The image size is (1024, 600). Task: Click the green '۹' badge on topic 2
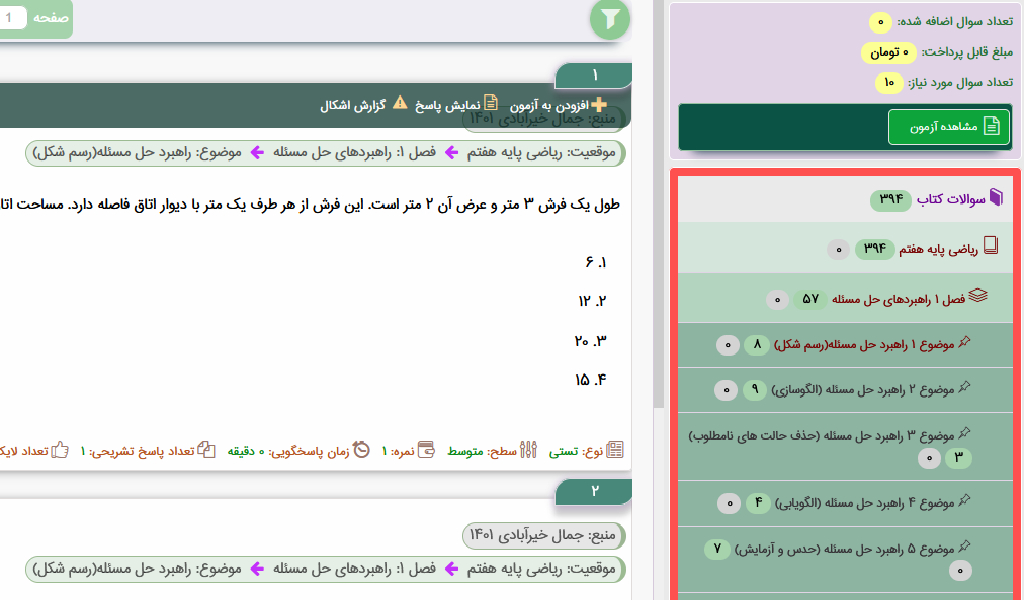point(754,390)
